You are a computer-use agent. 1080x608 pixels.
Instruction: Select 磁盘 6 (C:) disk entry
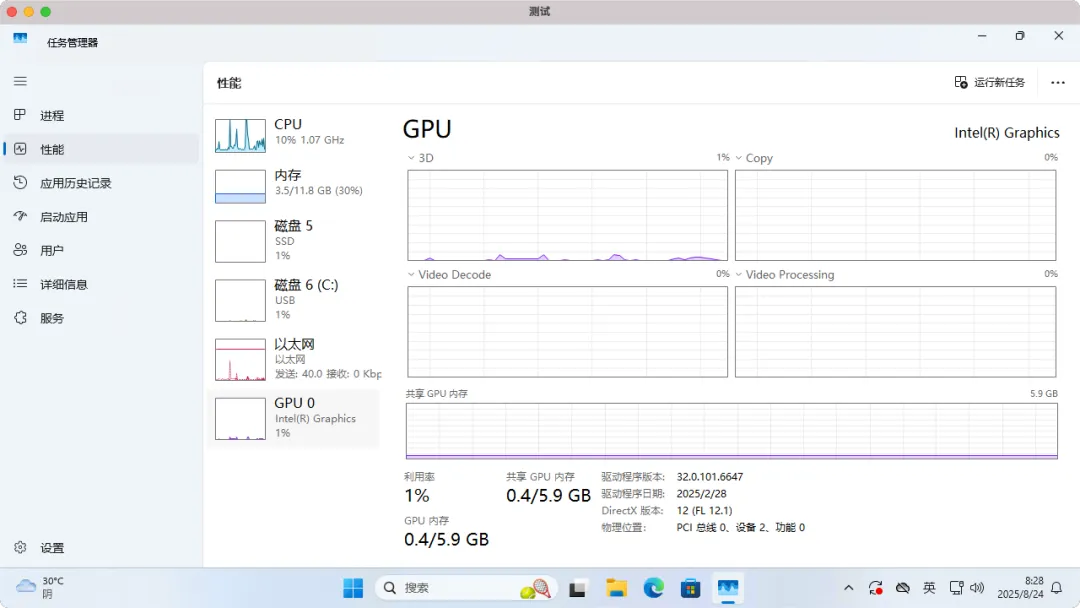[x=294, y=300]
